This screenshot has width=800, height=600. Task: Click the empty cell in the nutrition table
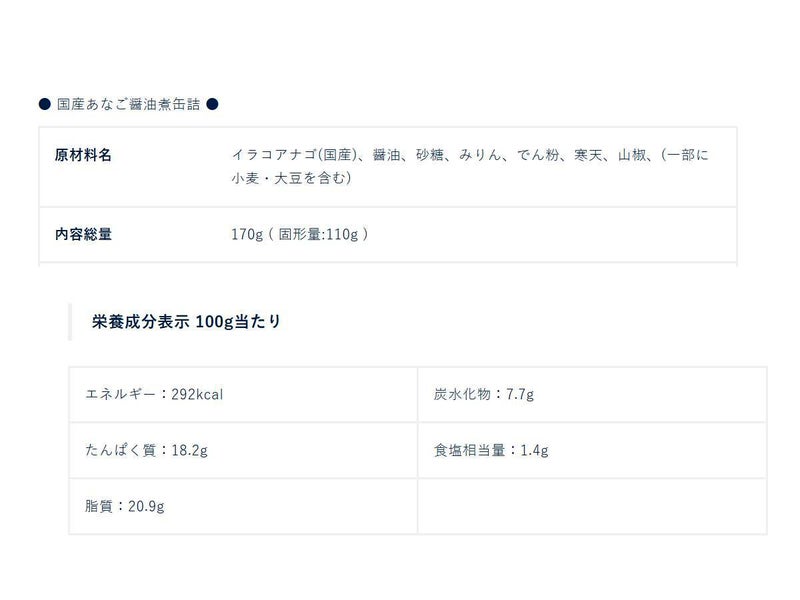[x=592, y=506]
